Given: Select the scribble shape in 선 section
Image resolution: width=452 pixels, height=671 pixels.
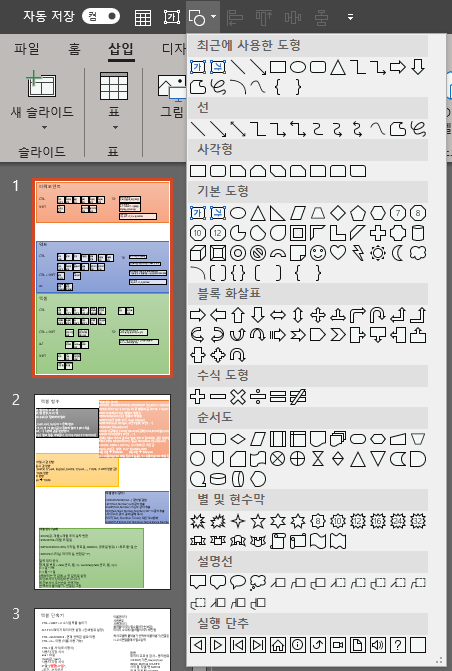Looking at the screenshot, I should [418, 129].
